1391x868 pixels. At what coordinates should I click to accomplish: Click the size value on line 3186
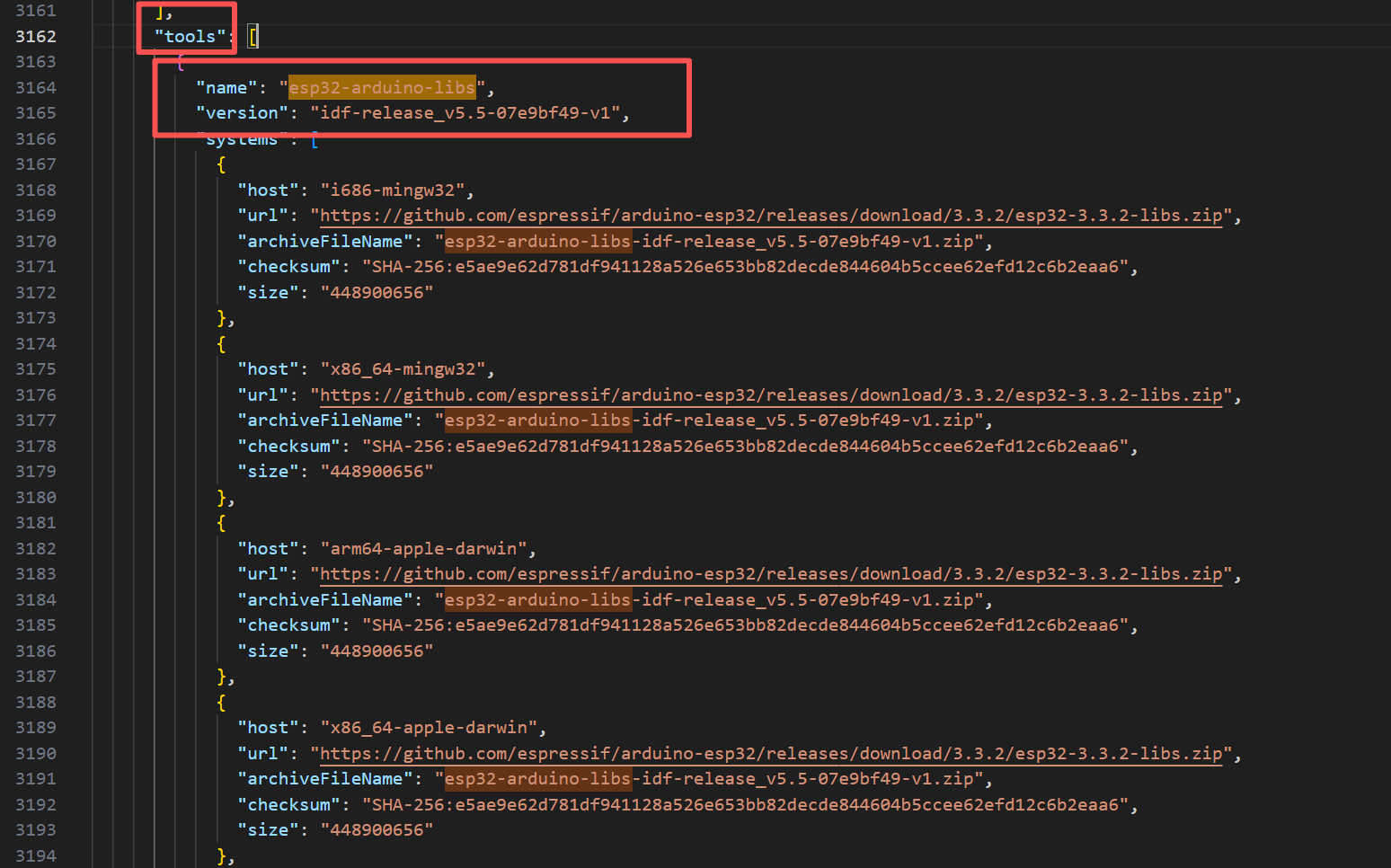377,651
